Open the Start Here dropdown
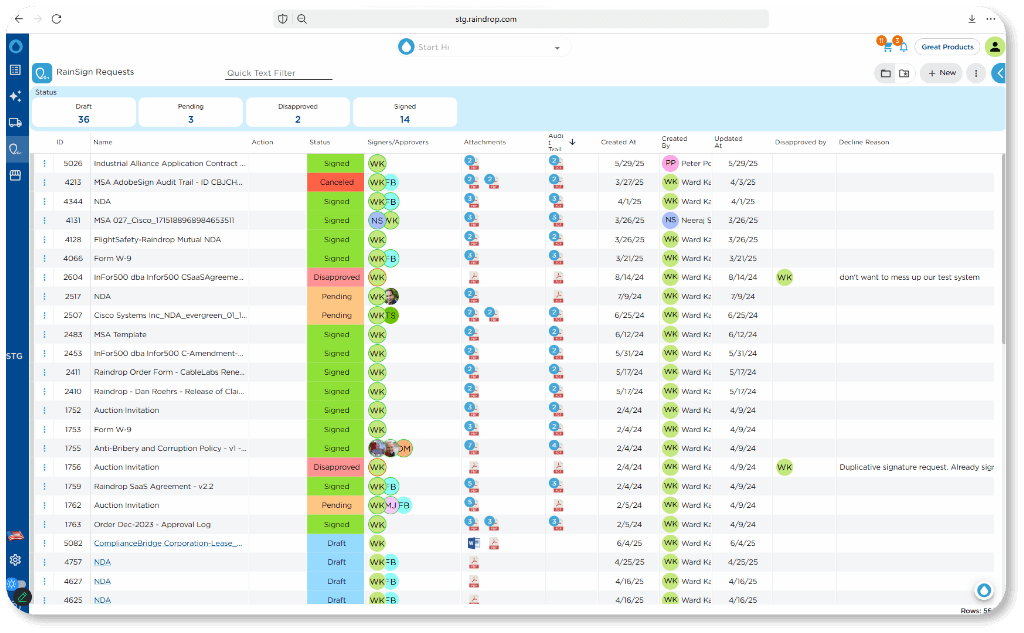This screenshot has width=1024, height=633. tap(480, 47)
